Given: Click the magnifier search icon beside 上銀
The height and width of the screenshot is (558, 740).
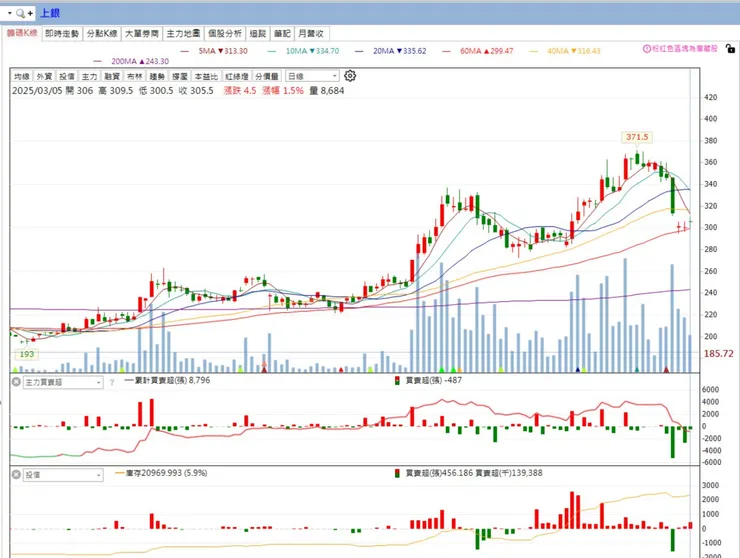Looking at the screenshot, I should coord(20,13).
